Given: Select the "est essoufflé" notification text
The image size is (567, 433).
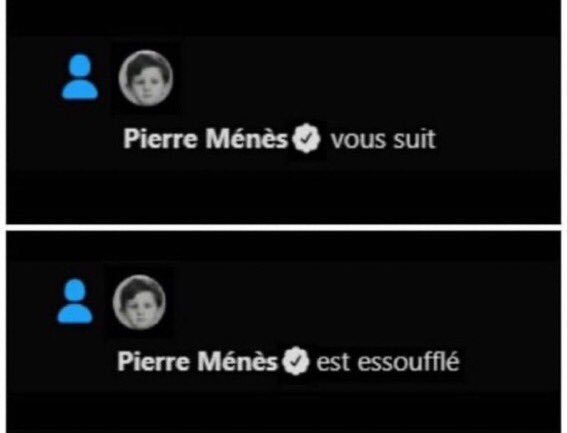Looking at the screenshot, I should pos(388,361).
